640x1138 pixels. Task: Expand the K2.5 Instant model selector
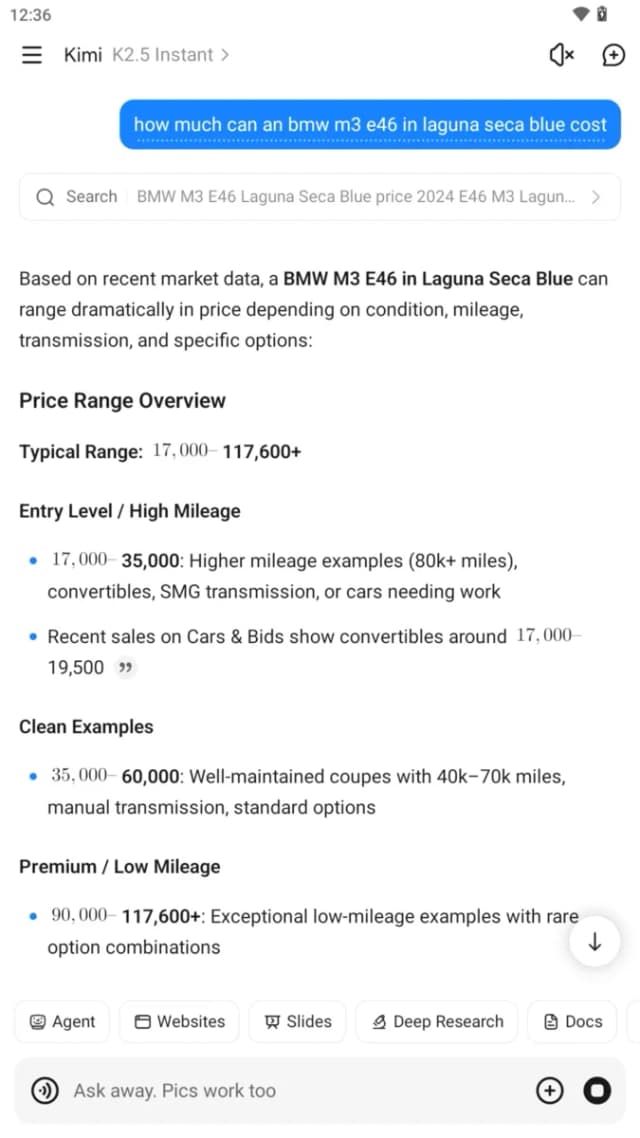171,55
